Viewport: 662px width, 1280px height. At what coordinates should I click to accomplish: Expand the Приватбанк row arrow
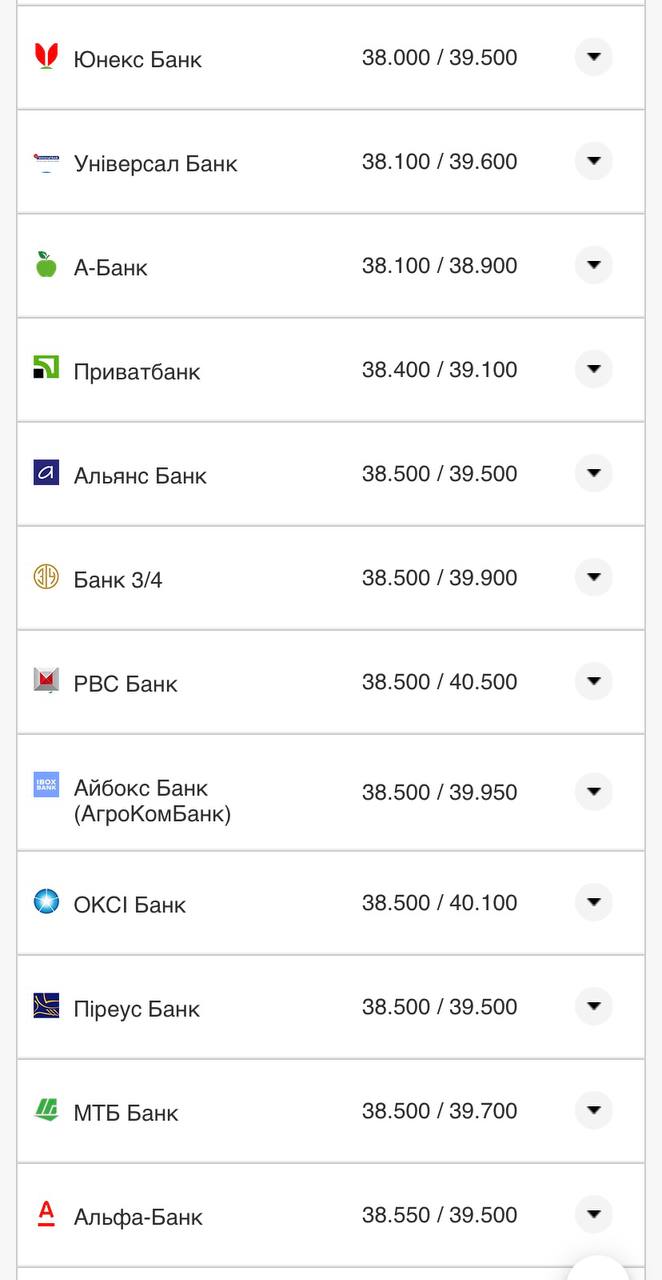point(593,369)
